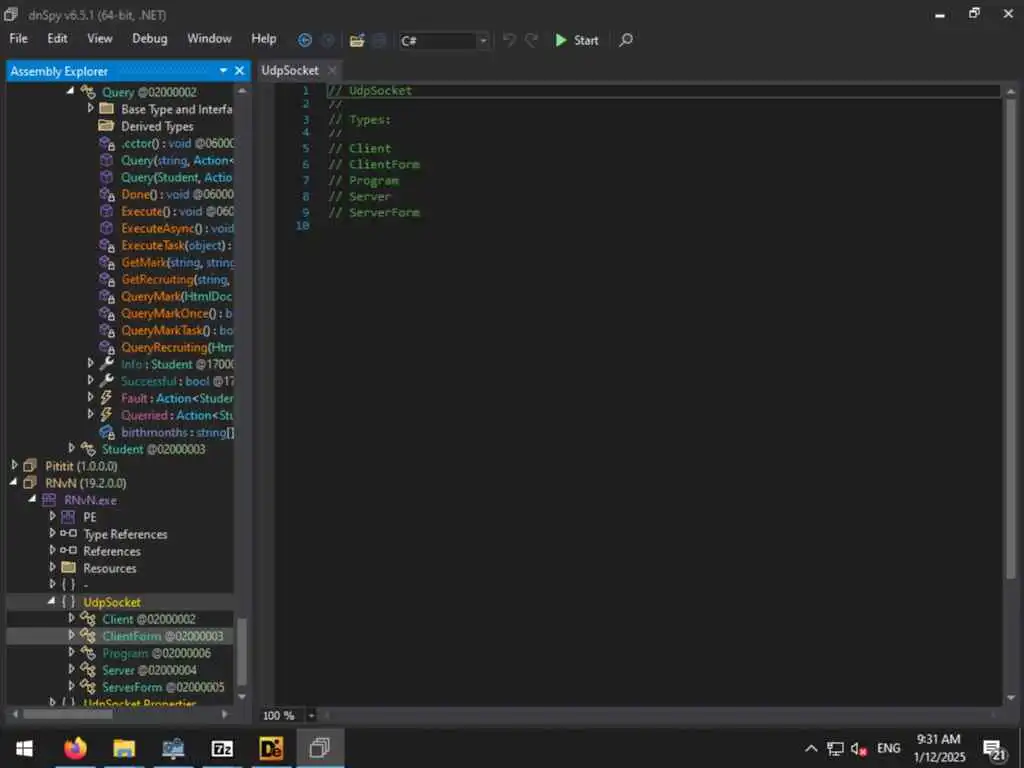
Task: Select the QueryRecruiting method
Action: pos(177,347)
